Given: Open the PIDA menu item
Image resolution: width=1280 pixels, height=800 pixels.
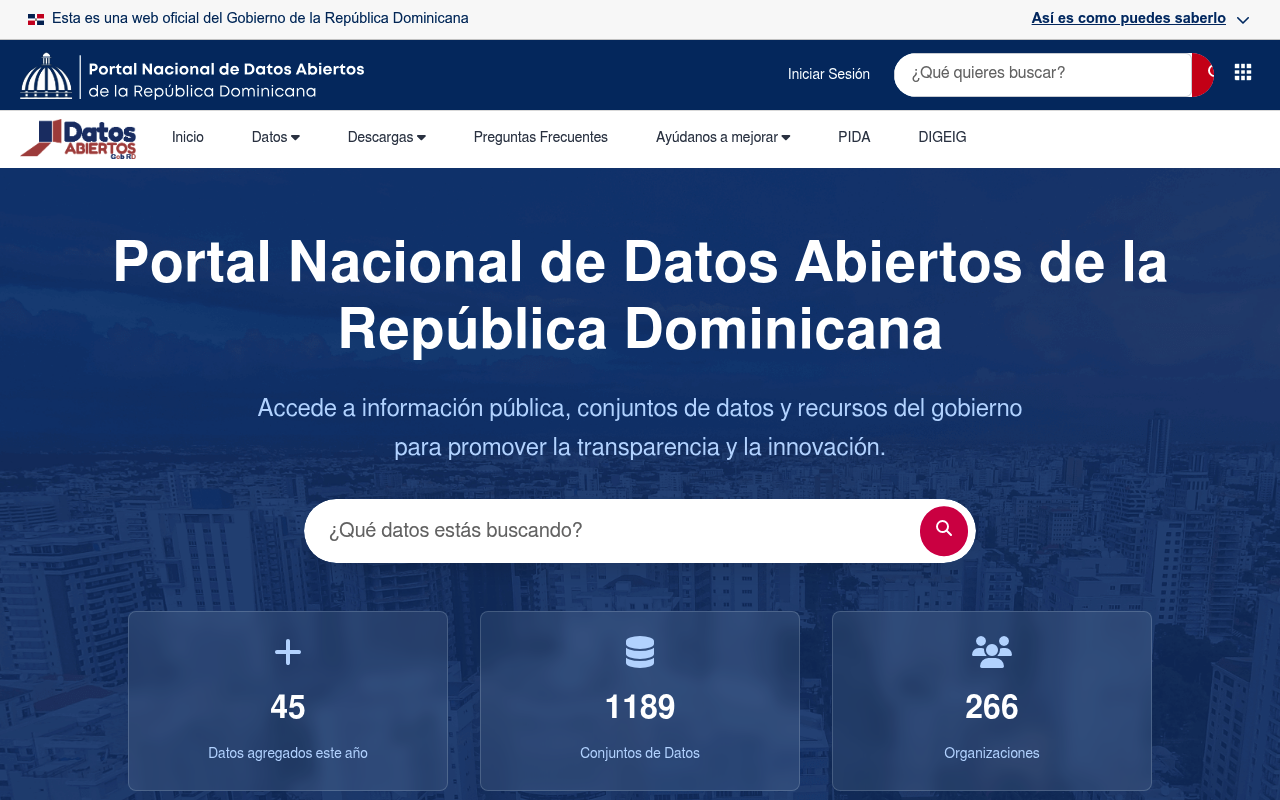Looking at the screenshot, I should (x=854, y=137).
